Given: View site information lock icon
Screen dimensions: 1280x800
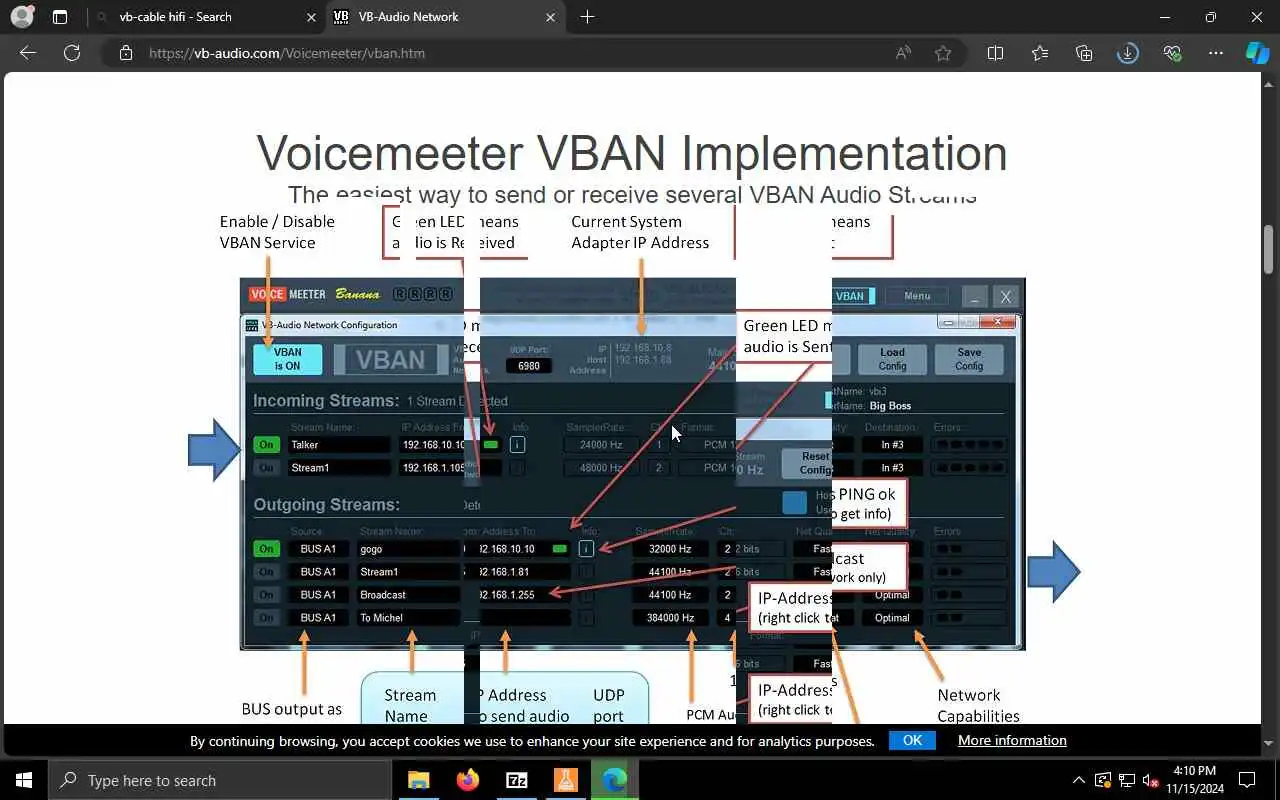Looking at the screenshot, I should coord(126,53).
